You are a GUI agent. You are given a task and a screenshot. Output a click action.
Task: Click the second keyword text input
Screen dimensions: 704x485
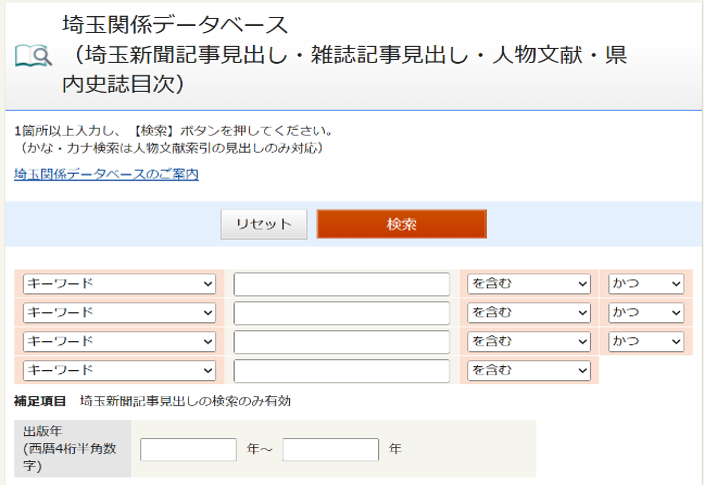pos(341,313)
